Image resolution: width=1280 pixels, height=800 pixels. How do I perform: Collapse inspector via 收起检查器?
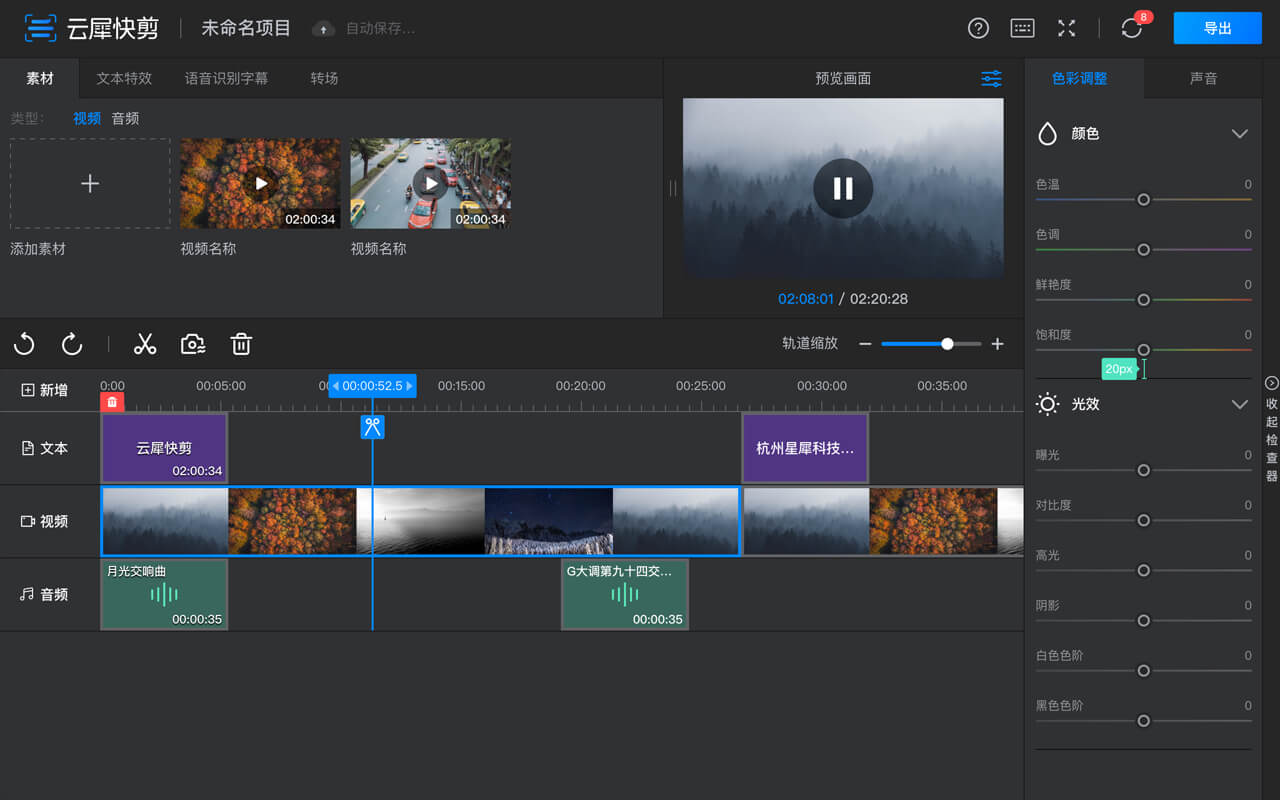pos(1272,432)
